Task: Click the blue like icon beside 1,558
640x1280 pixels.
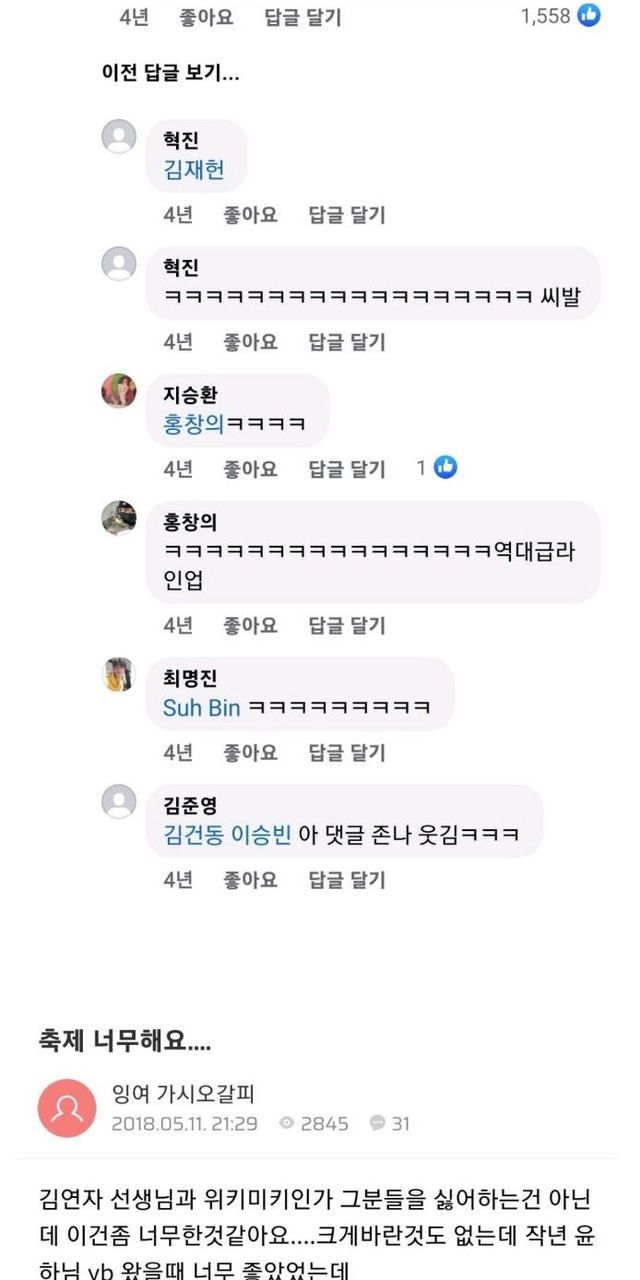Action: pos(590,16)
